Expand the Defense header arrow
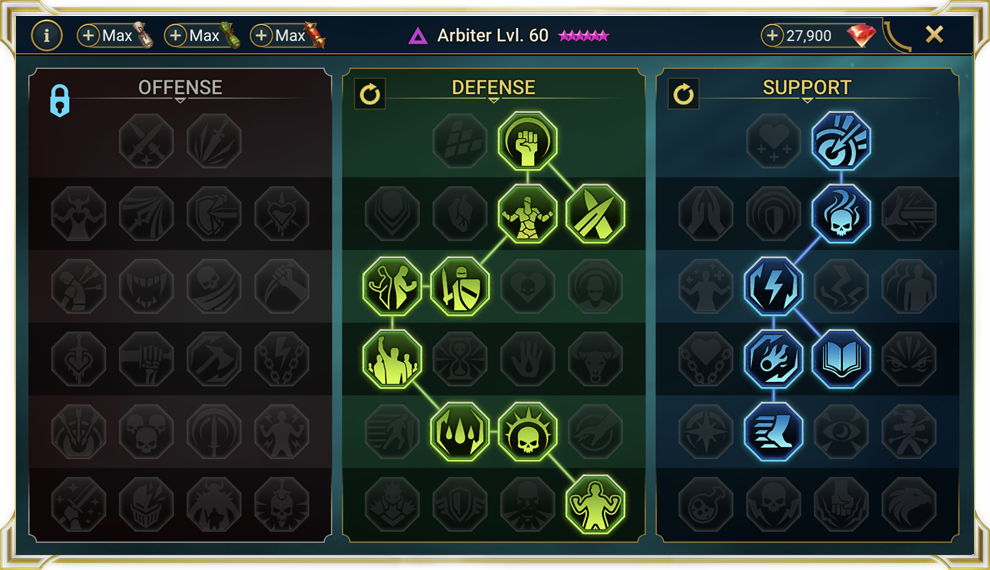990x570 pixels. pos(494,100)
